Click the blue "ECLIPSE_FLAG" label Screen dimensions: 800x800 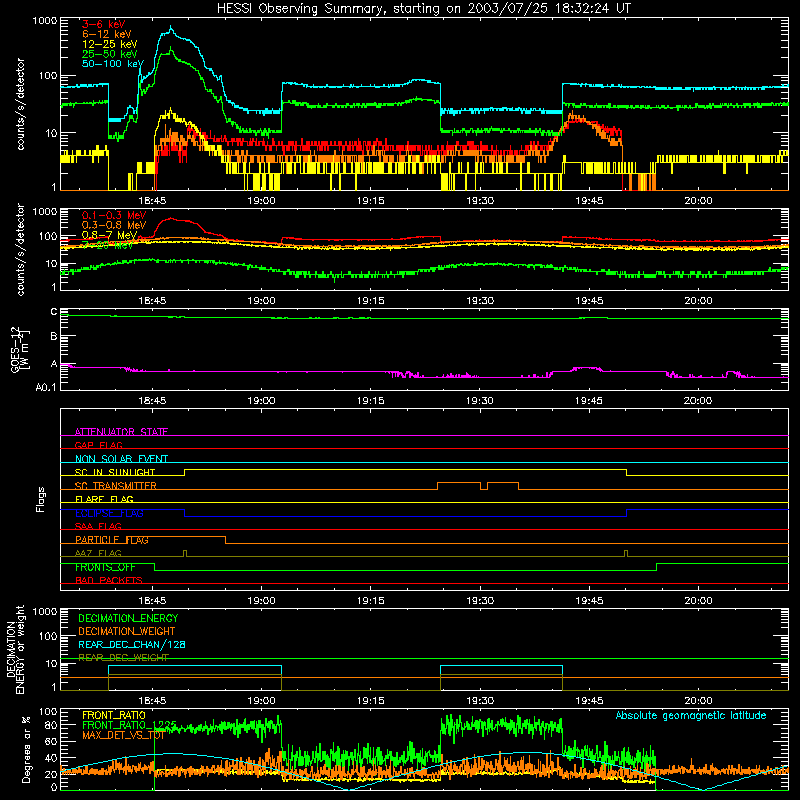coord(109,513)
